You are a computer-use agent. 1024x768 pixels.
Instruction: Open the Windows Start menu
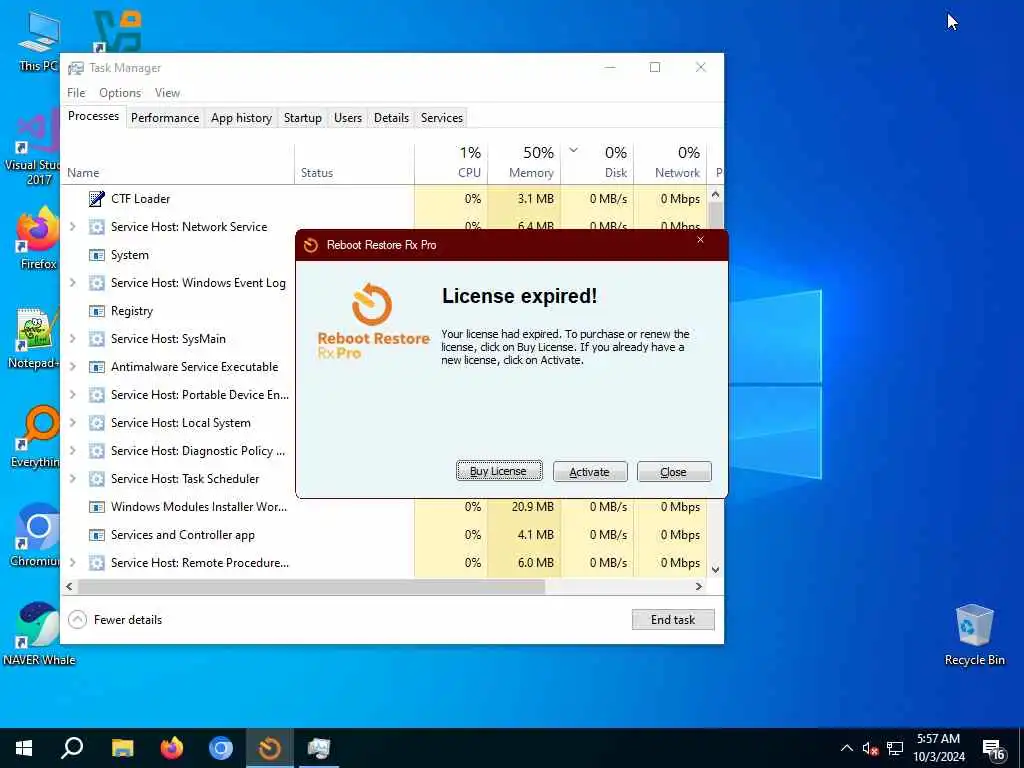24,748
